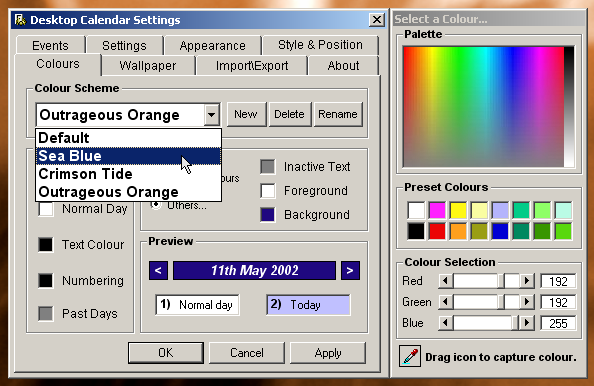Open the Appearance tab

(x=213, y=45)
